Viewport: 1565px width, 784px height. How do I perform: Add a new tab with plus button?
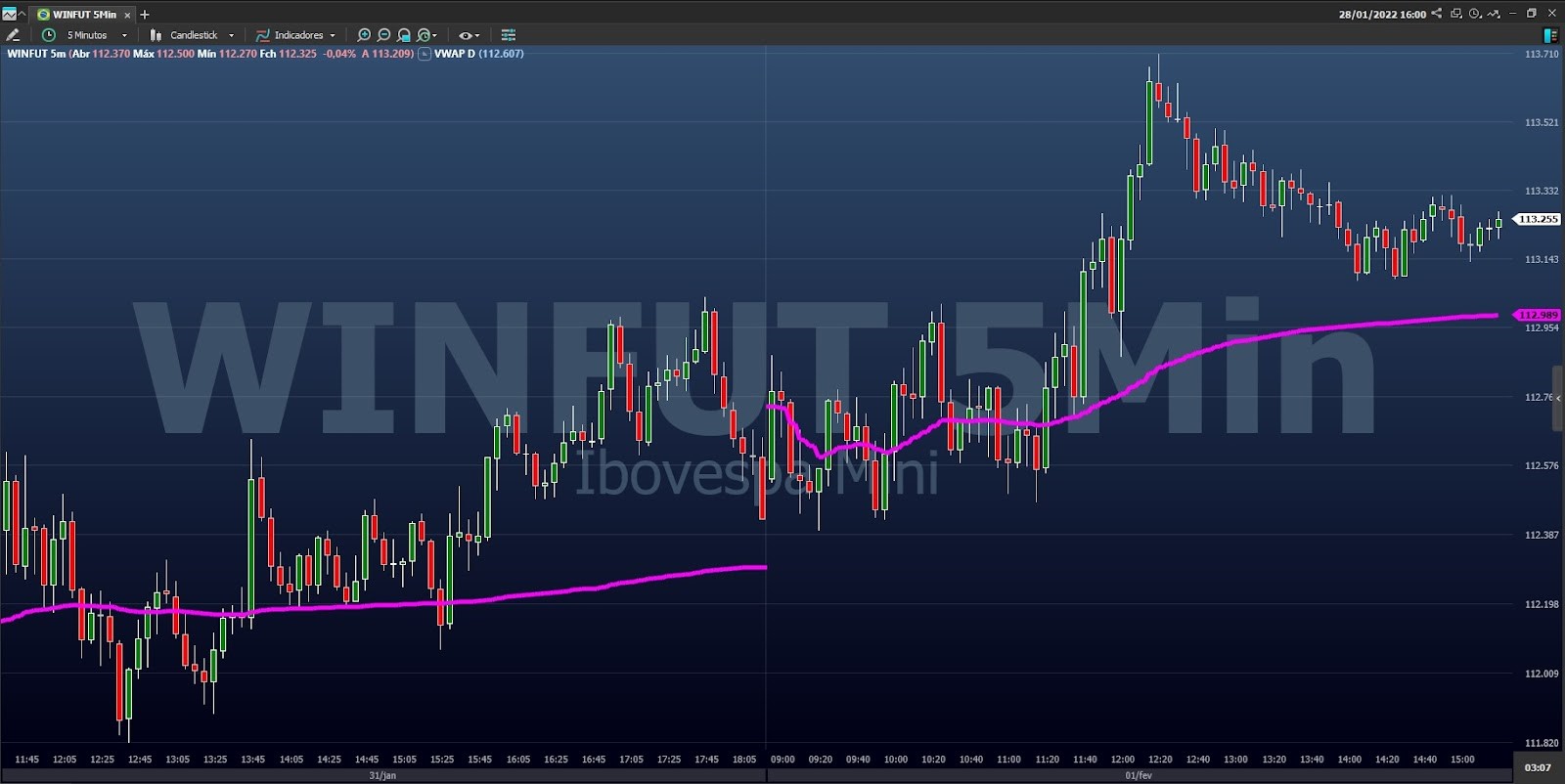145,15
